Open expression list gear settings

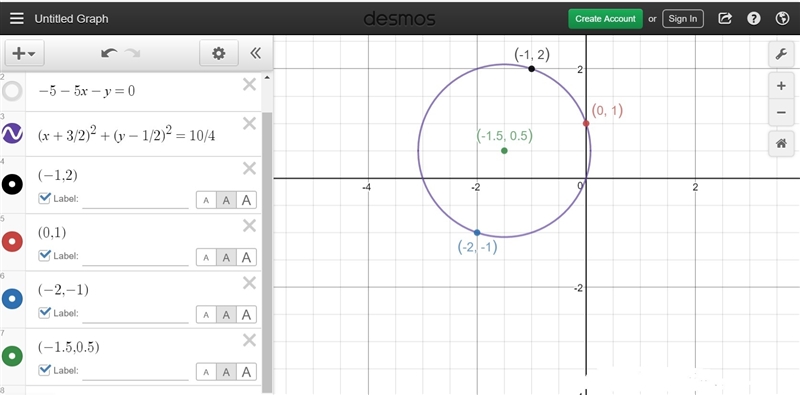pyautogui.click(x=219, y=53)
